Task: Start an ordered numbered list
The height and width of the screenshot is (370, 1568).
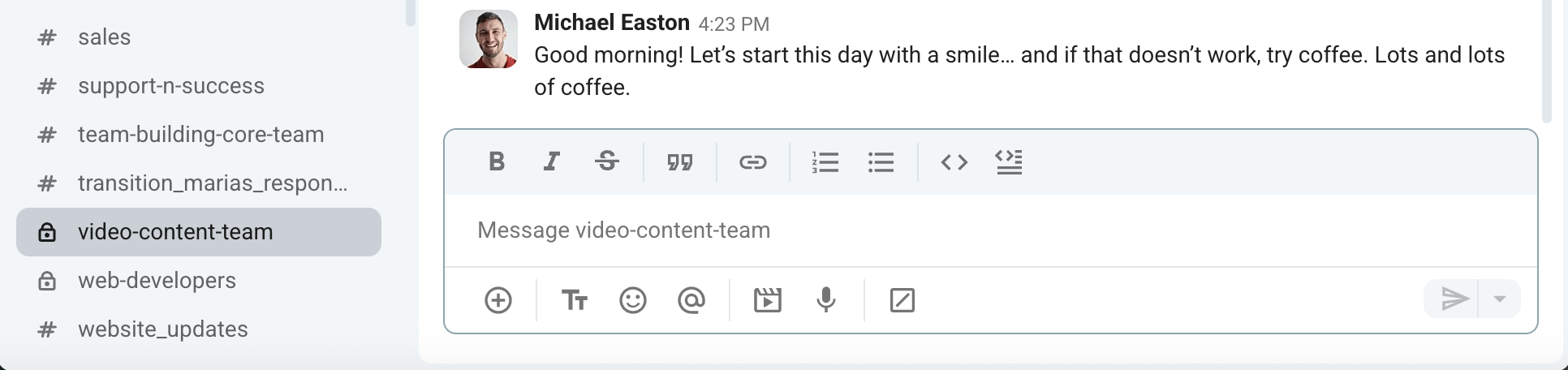Action: click(x=825, y=162)
